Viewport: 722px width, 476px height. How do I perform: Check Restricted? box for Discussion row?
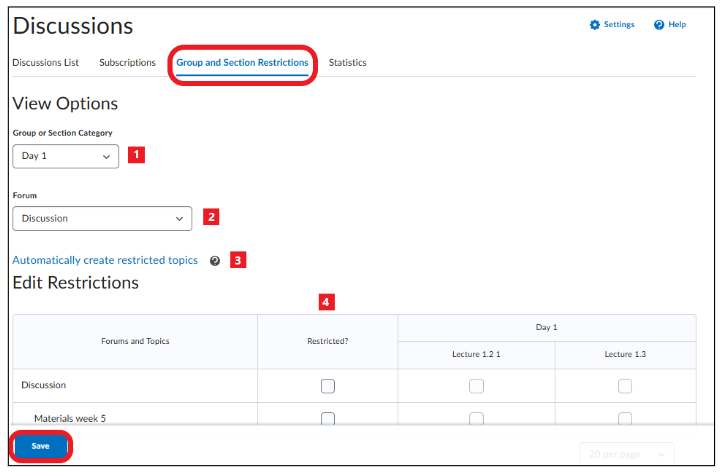(x=328, y=386)
